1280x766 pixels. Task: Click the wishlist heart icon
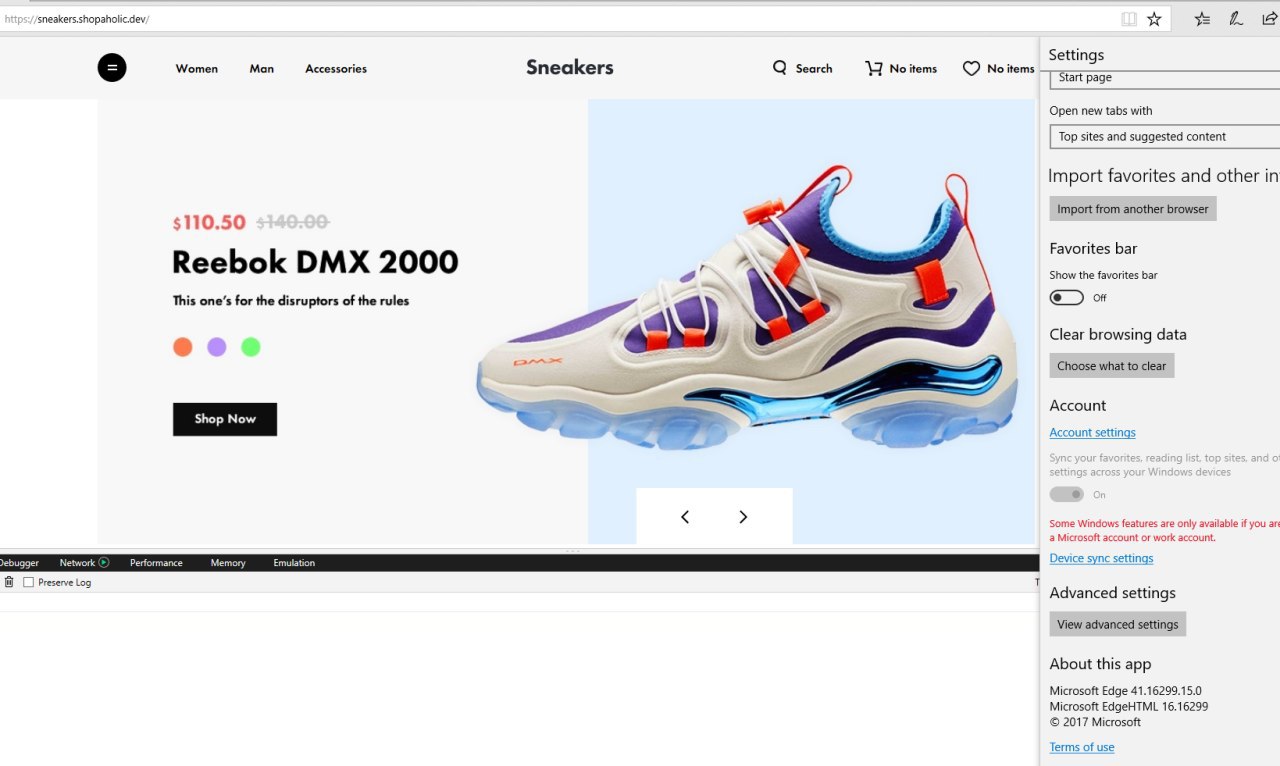pyautogui.click(x=971, y=68)
